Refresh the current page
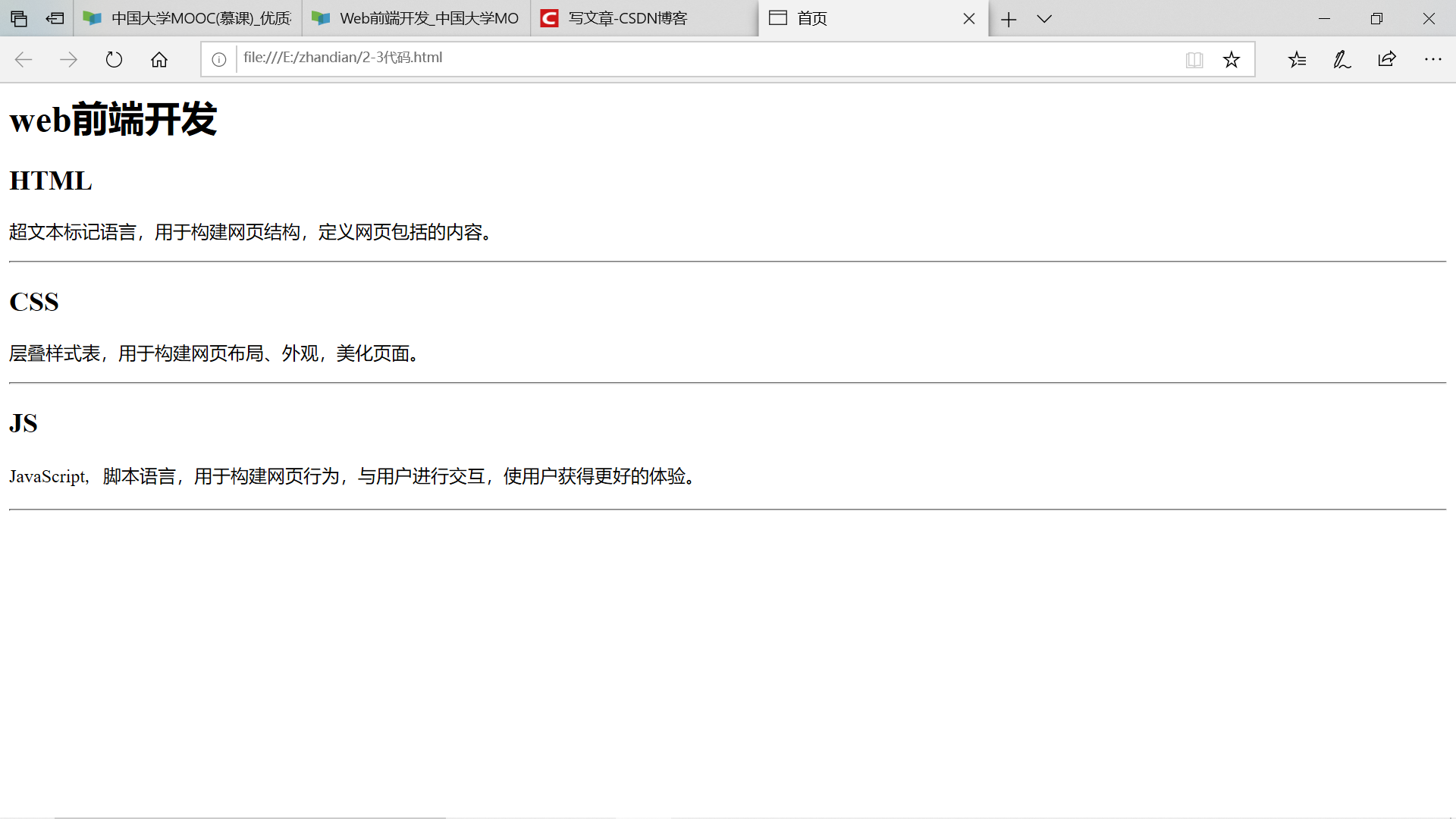 click(x=114, y=60)
